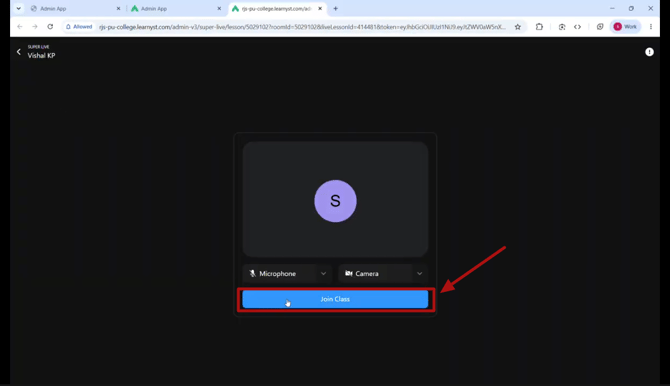Open the browser extensions puzzle icon

tap(539, 27)
